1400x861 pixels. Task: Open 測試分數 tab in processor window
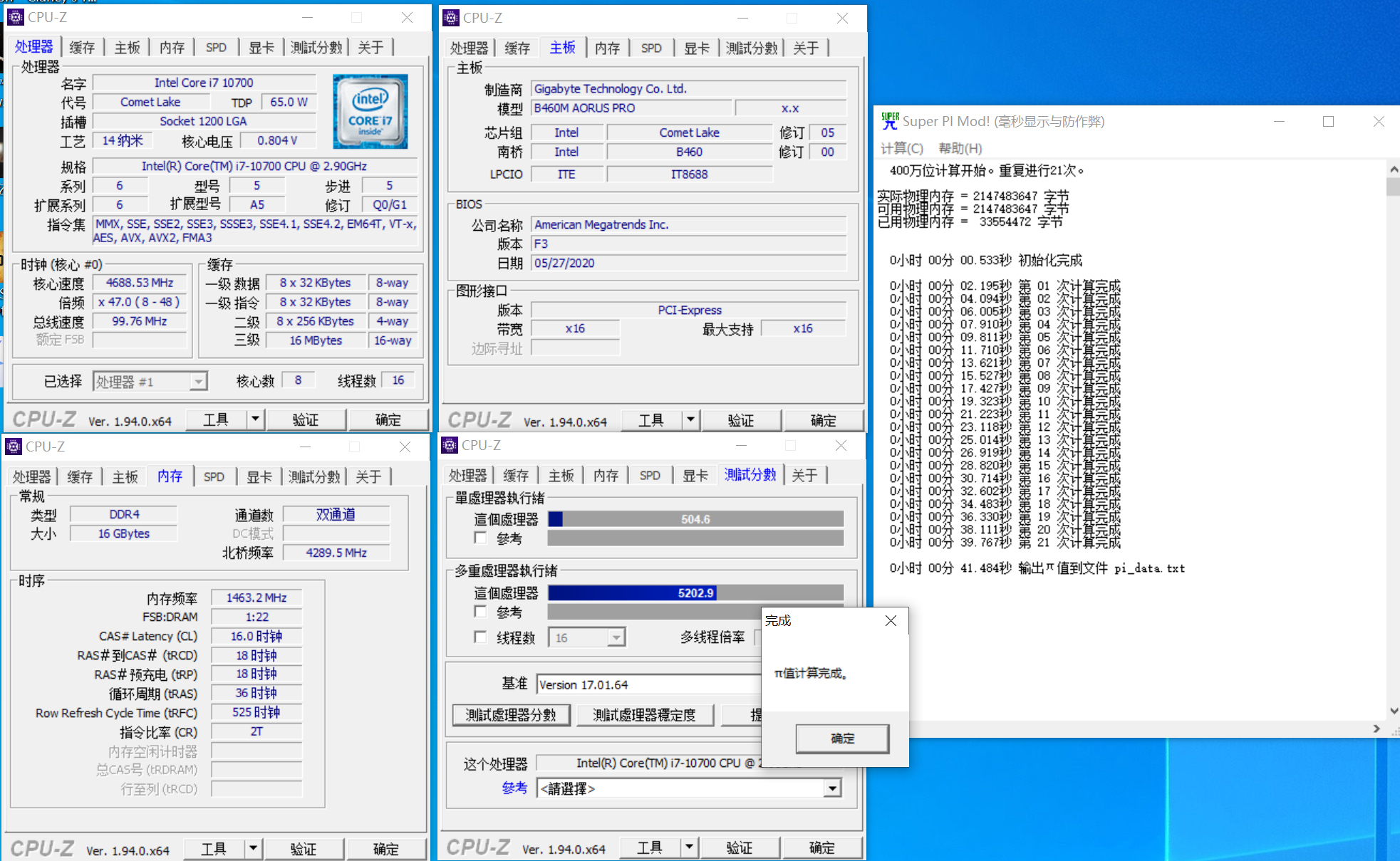click(316, 47)
